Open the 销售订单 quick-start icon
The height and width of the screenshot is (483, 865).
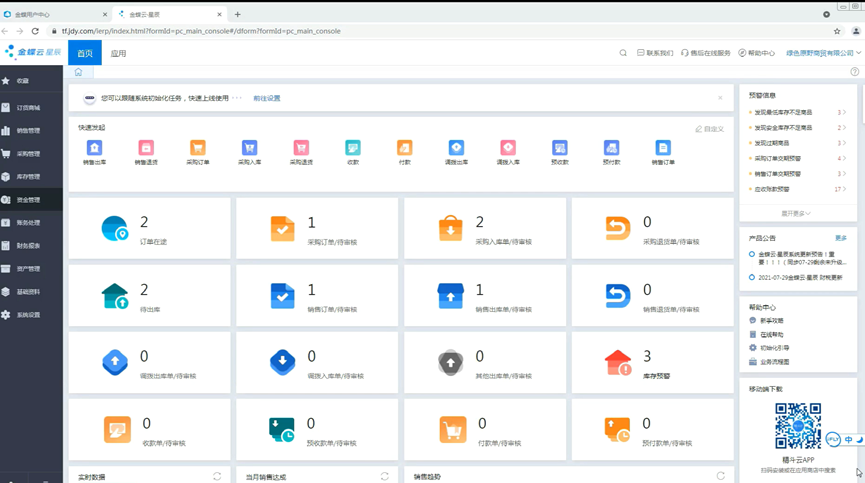coord(663,148)
